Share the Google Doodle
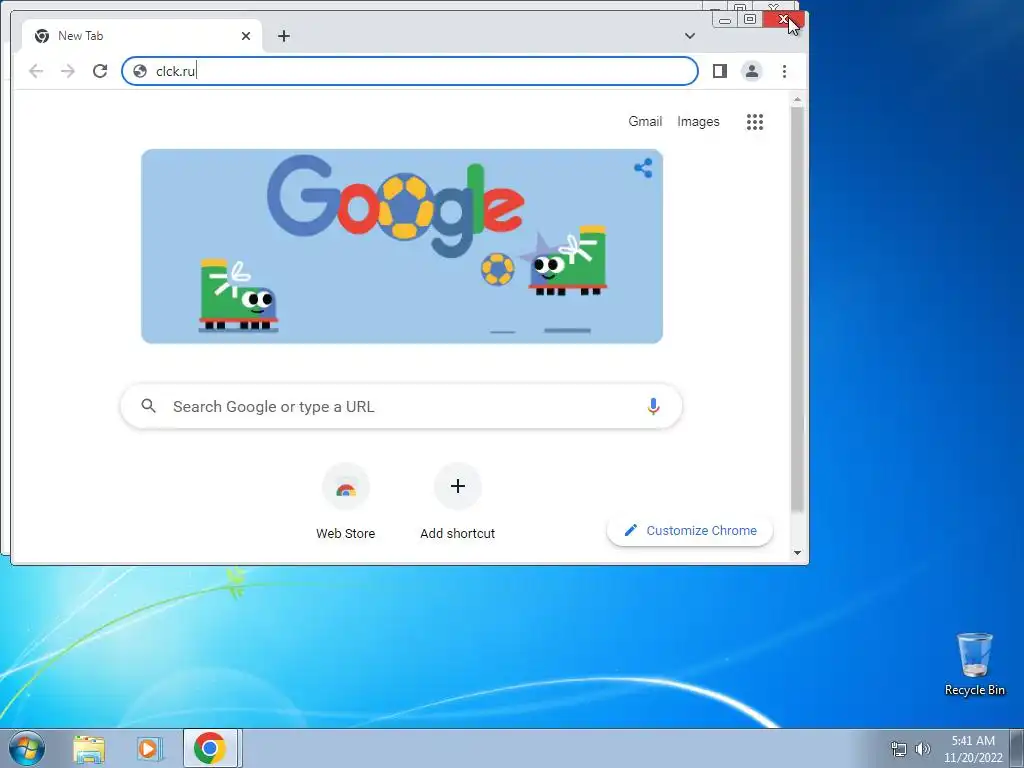The image size is (1024, 768). 643,168
